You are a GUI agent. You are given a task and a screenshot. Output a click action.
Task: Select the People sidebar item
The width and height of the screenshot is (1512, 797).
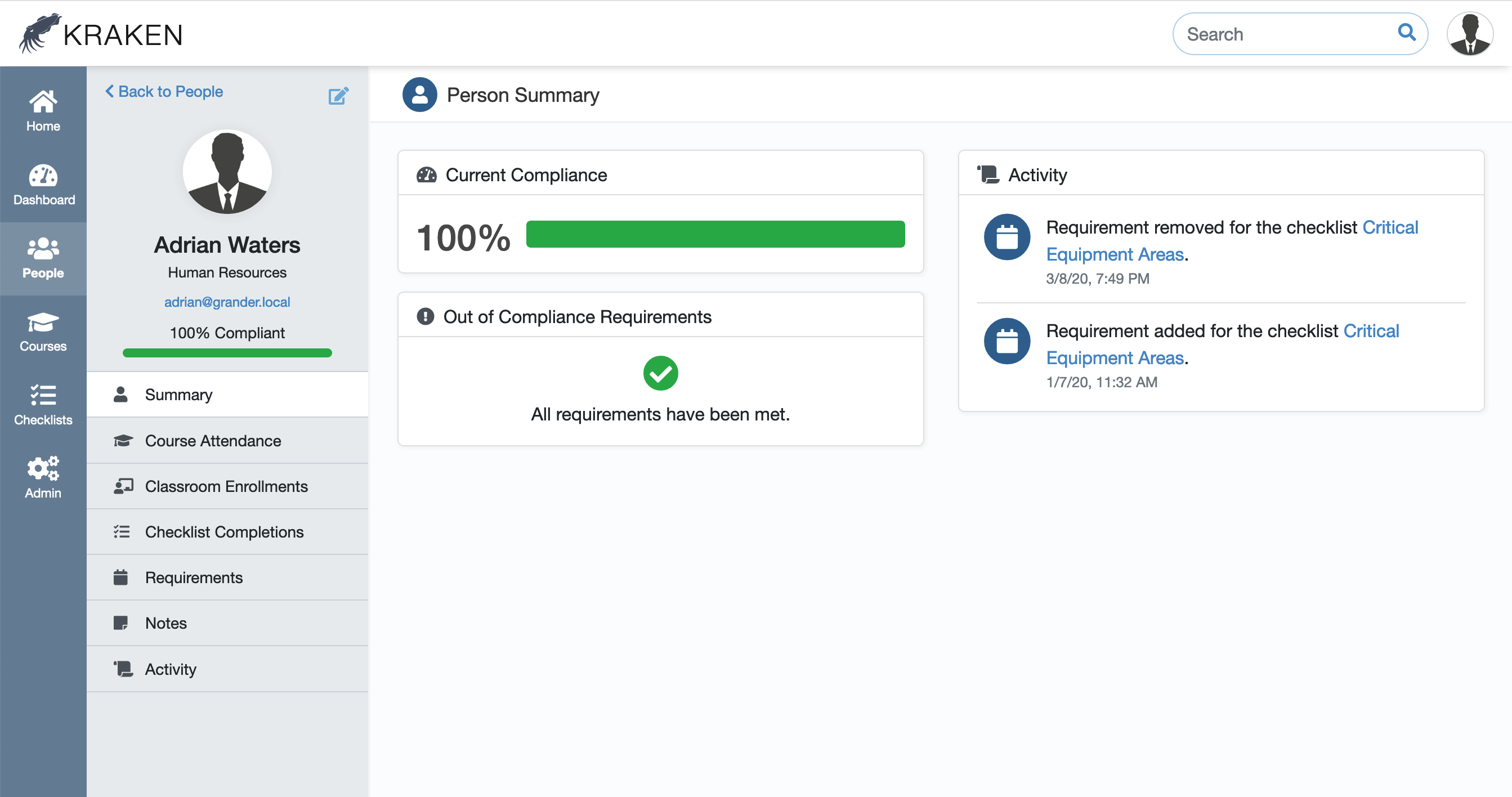43,258
